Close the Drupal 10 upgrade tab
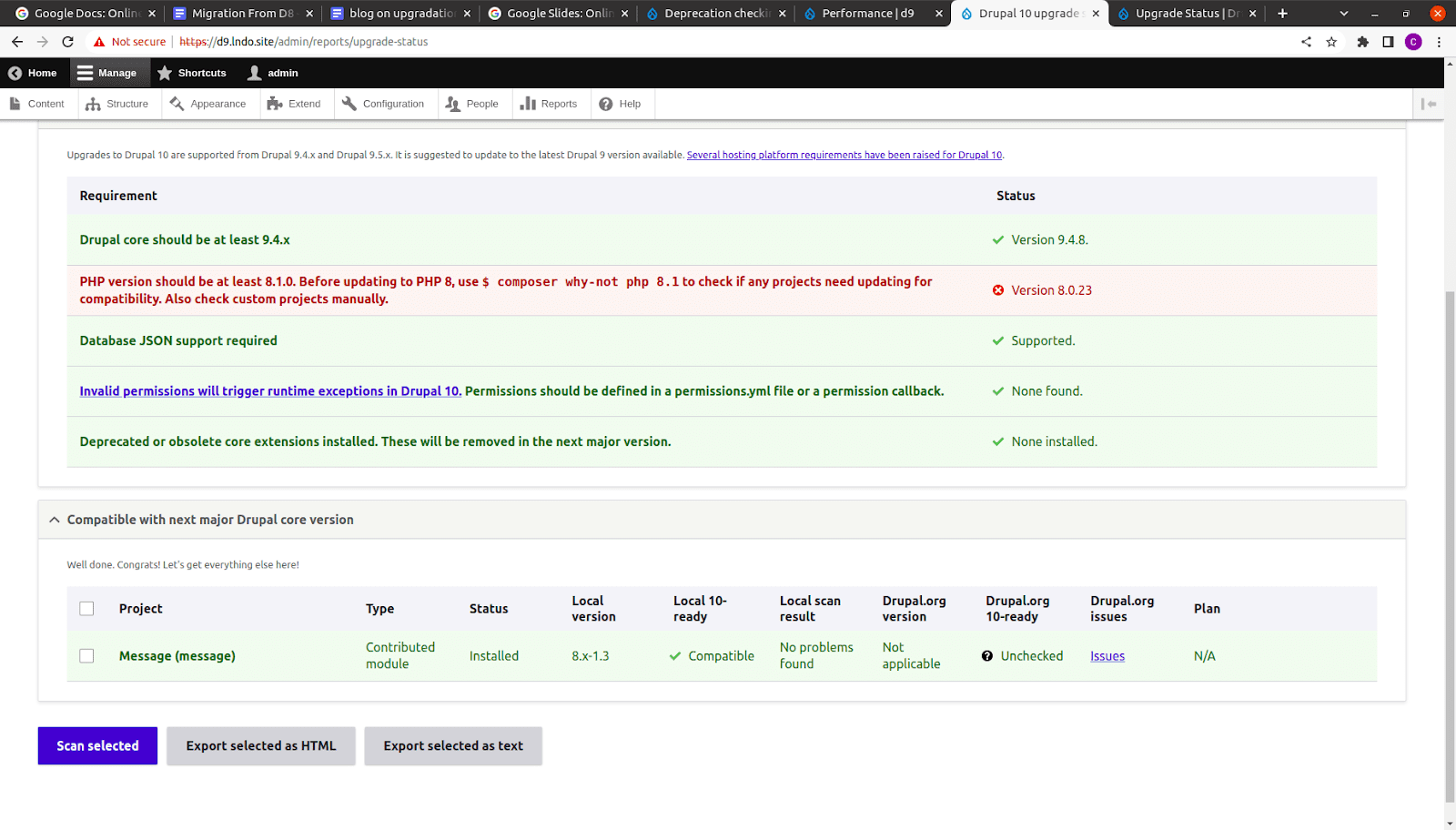Image resolution: width=1456 pixels, height=830 pixels. 1096,14
